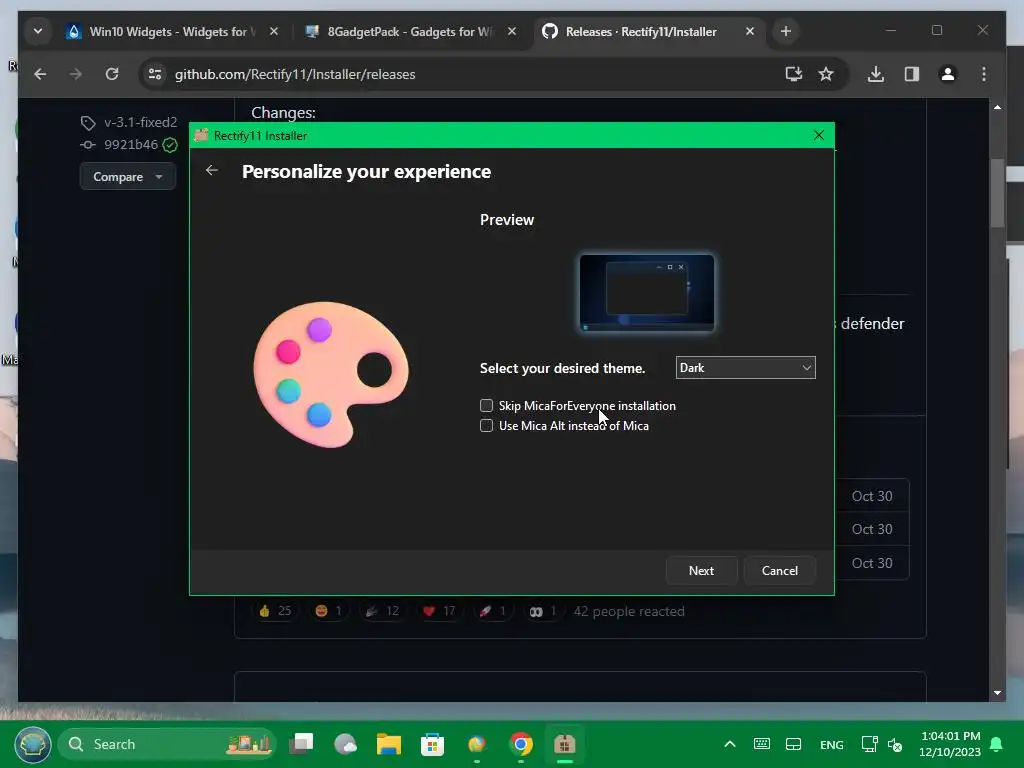
Task: View site information icon in address bar
Action: tap(155, 74)
